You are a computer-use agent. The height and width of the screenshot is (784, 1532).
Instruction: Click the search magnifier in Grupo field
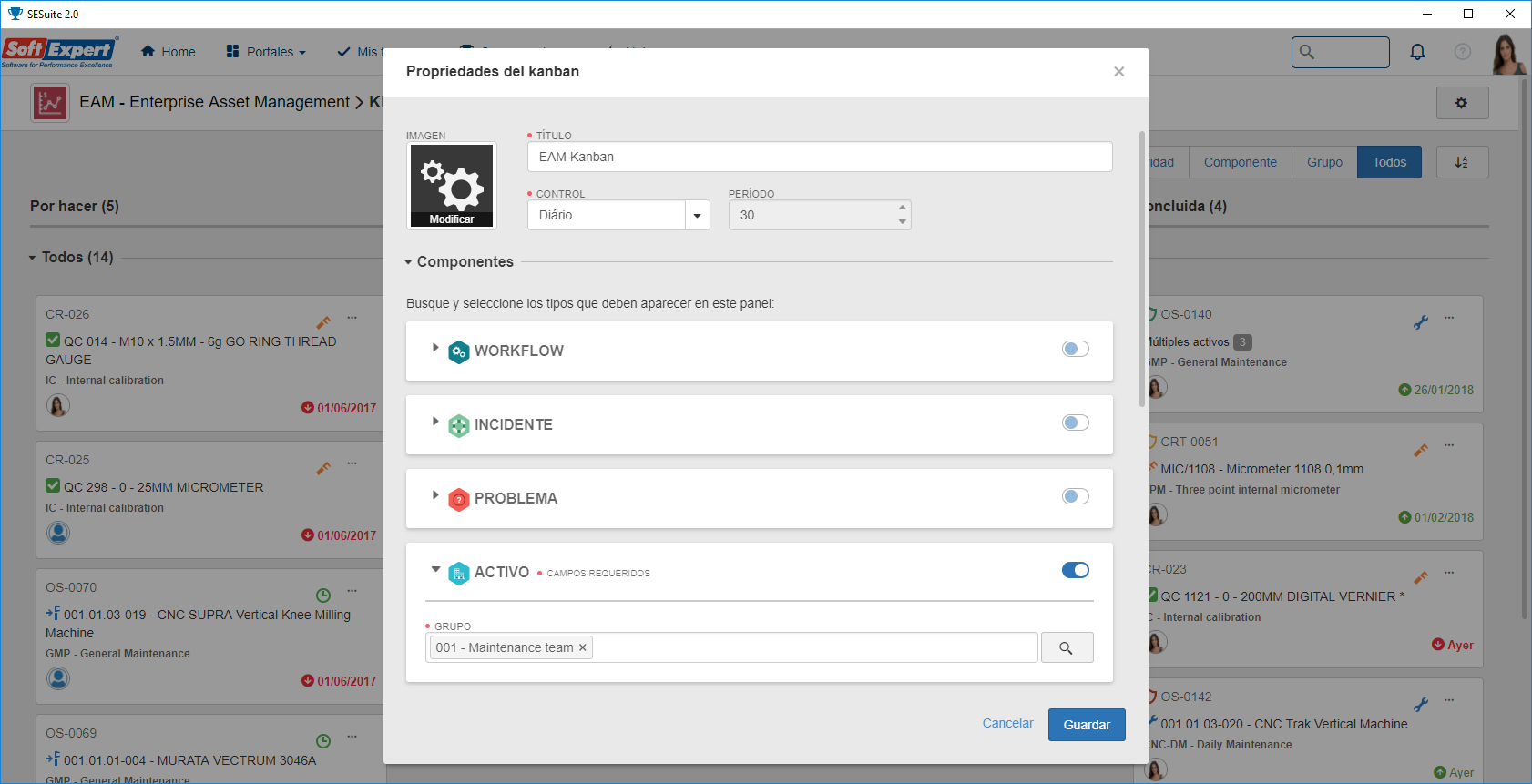tap(1067, 647)
